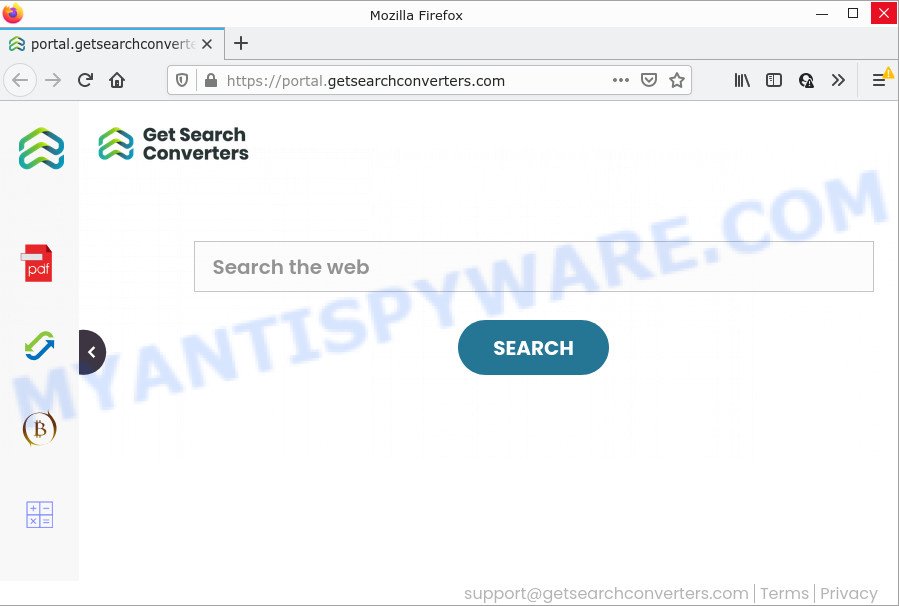Expand the toolbar overflow chevron
Screen dimensions: 899x606
(x=838, y=80)
